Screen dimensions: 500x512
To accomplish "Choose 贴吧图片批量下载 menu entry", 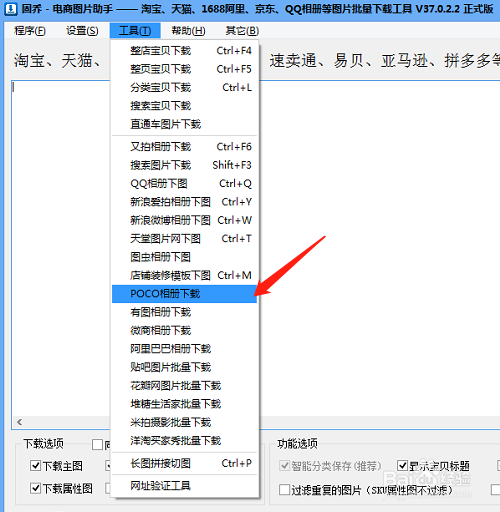I will tap(184, 367).
